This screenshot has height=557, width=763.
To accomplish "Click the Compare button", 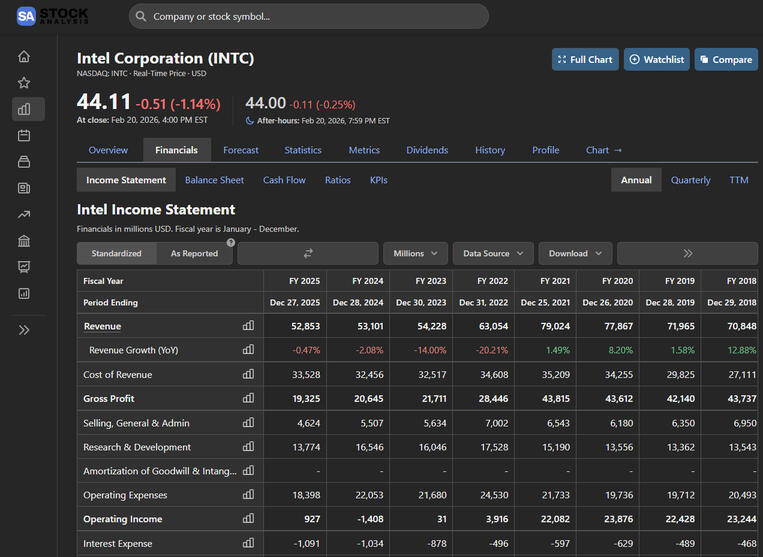I will tap(726, 59).
